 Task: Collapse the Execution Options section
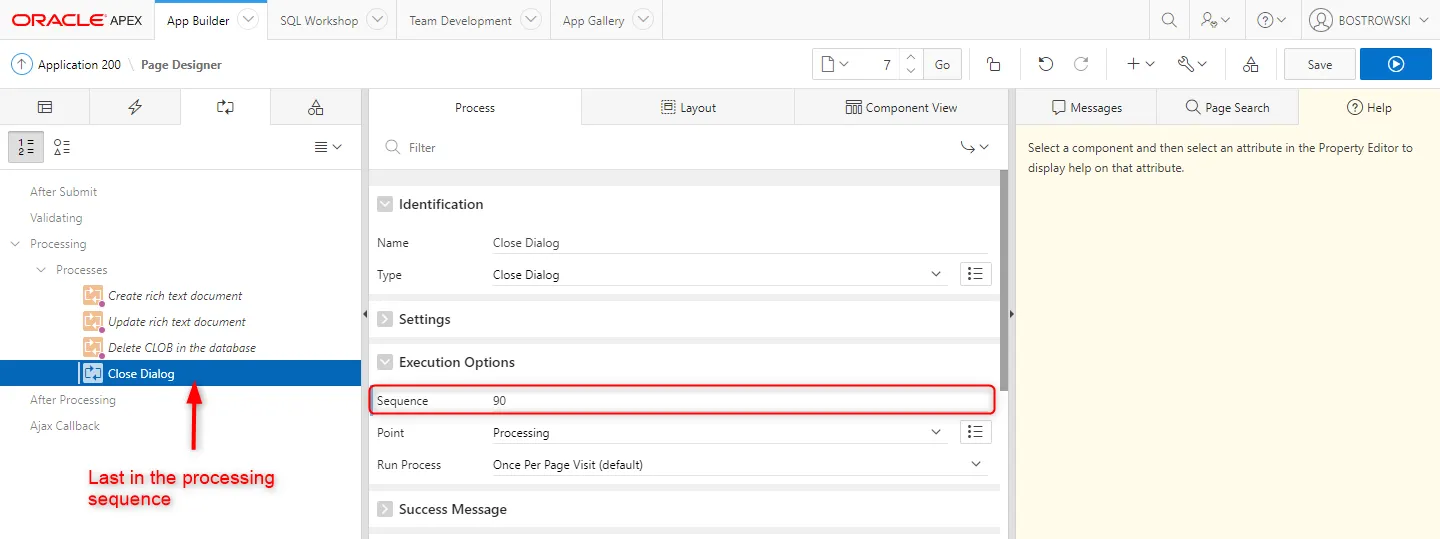385,362
